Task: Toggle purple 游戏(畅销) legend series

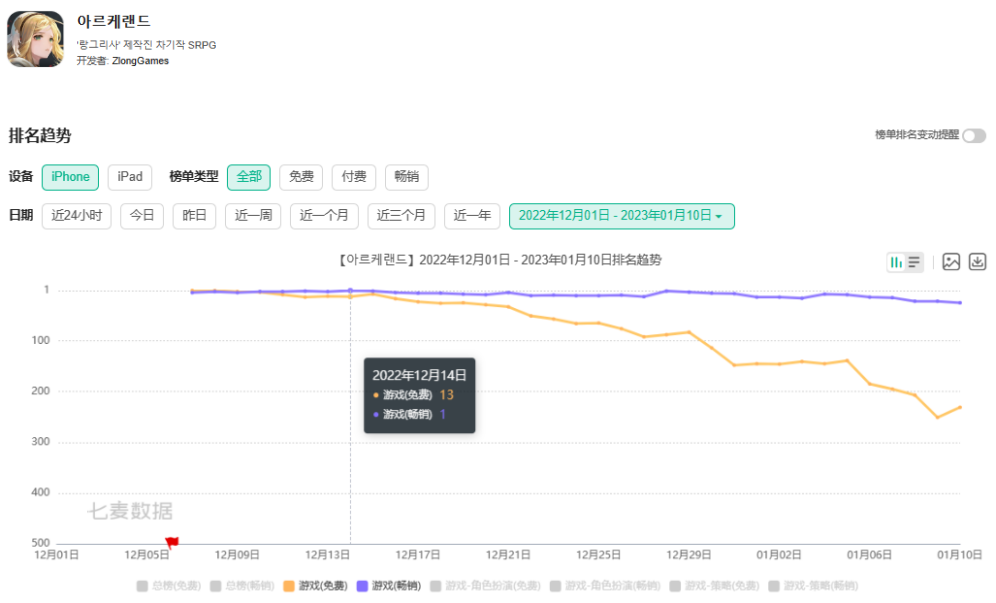Action: pos(389,586)
